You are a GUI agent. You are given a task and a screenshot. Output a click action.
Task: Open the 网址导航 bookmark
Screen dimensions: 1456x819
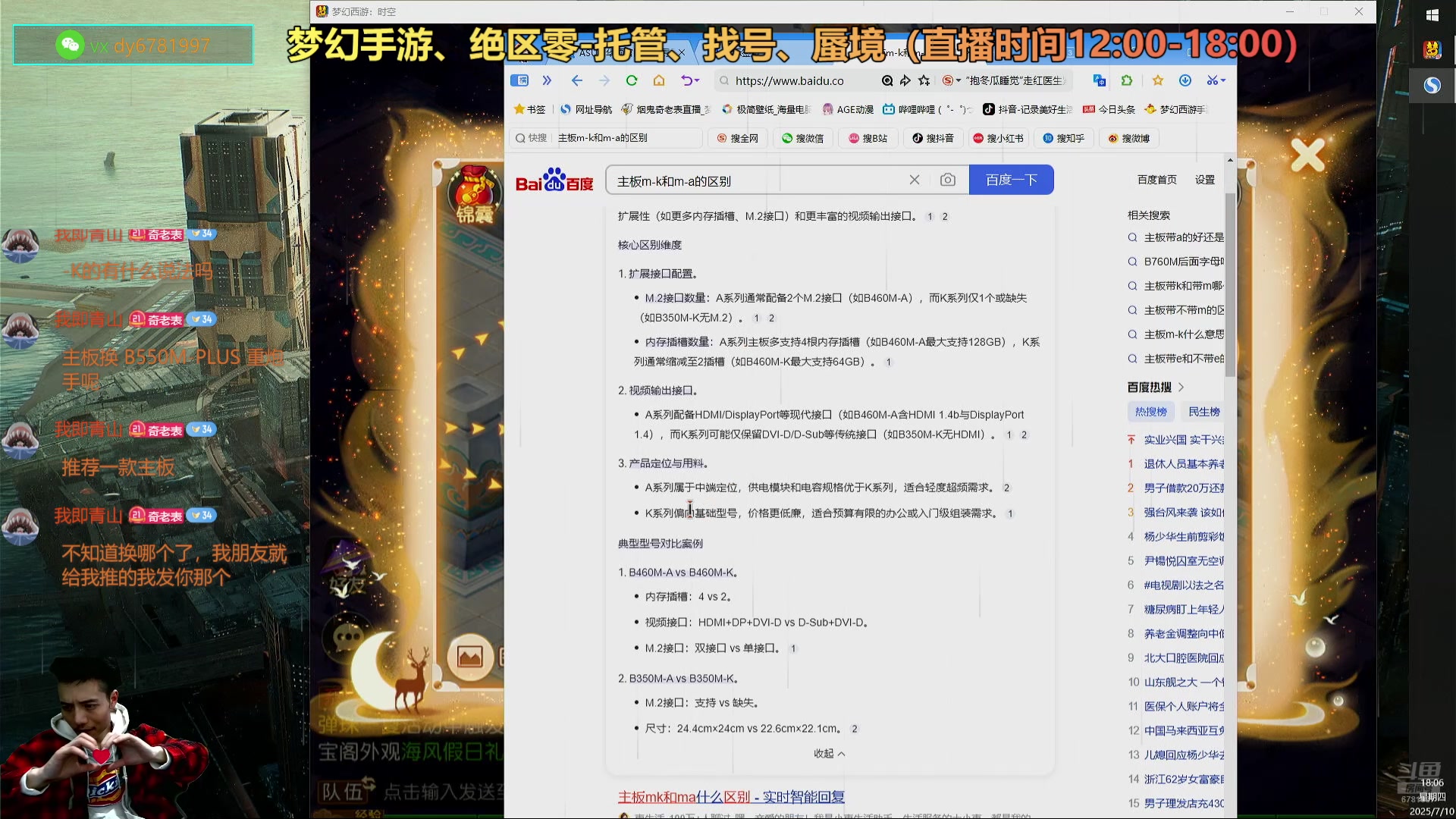coord(586,109)
